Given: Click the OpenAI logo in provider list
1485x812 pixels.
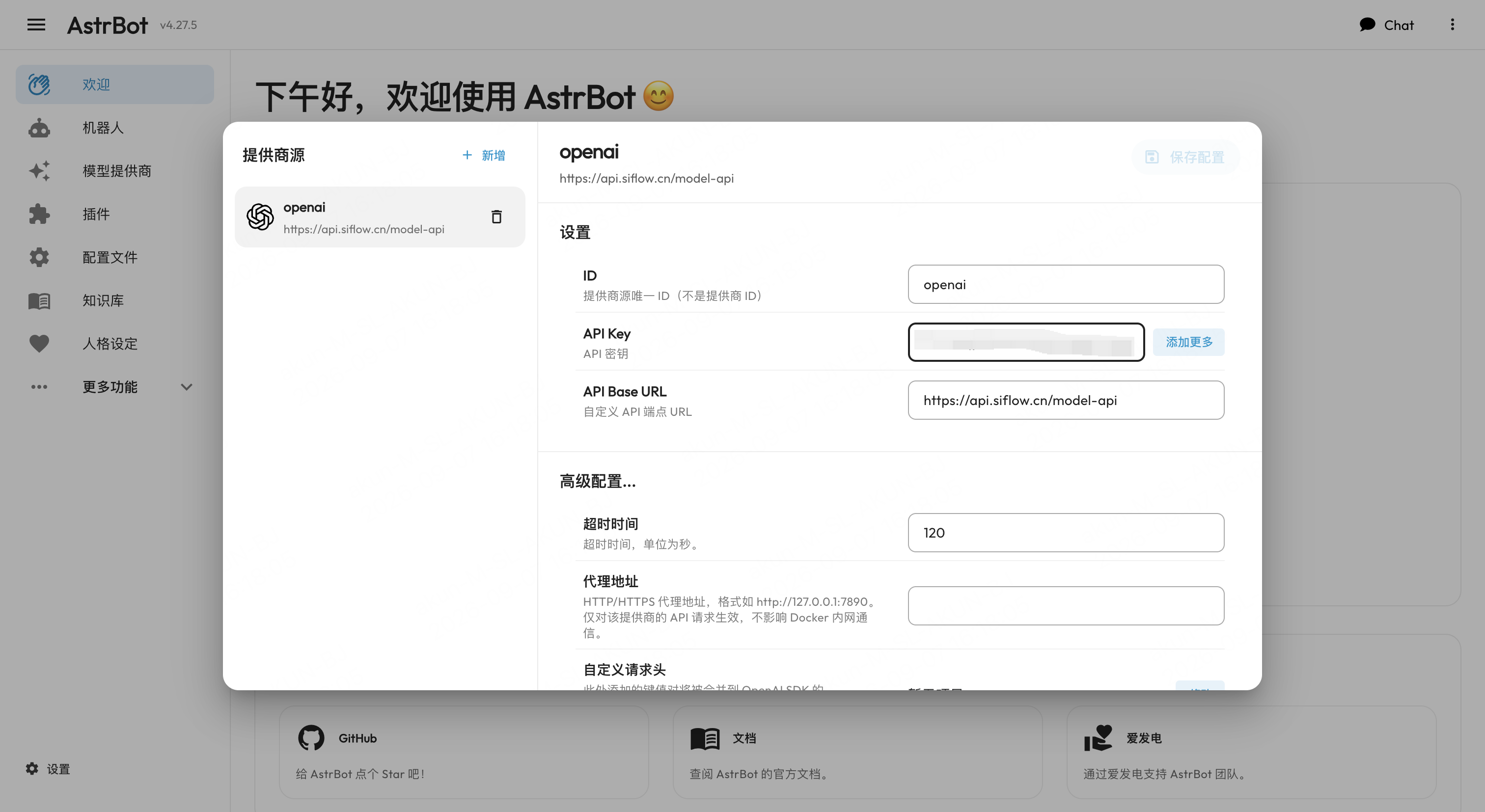Looking at the screenshot, I should coord(260,217).
